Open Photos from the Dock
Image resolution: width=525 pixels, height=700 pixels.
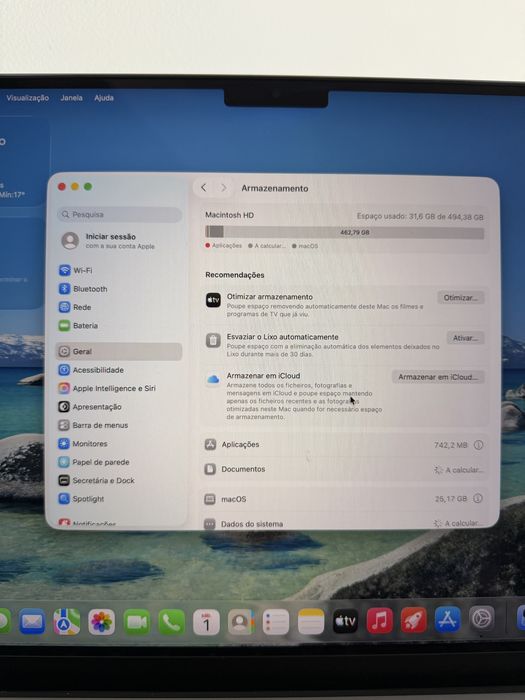tap(101, 621)
